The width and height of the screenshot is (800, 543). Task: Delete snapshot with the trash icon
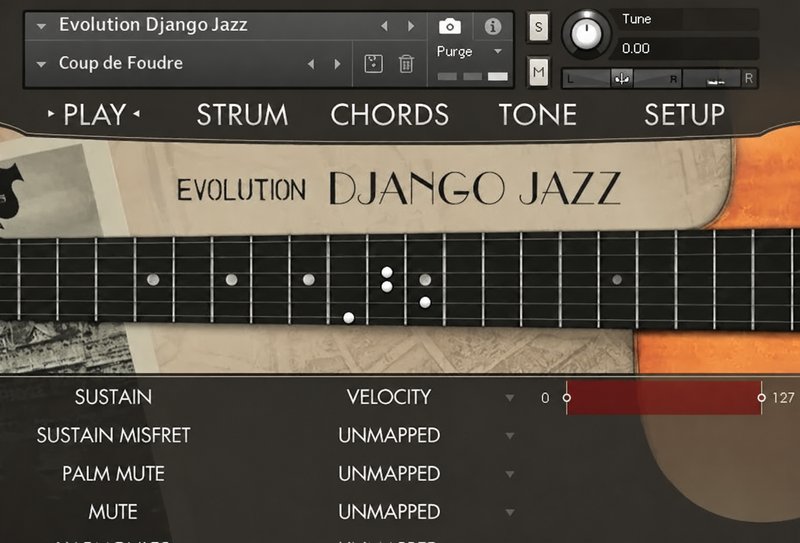coord(406,64)
